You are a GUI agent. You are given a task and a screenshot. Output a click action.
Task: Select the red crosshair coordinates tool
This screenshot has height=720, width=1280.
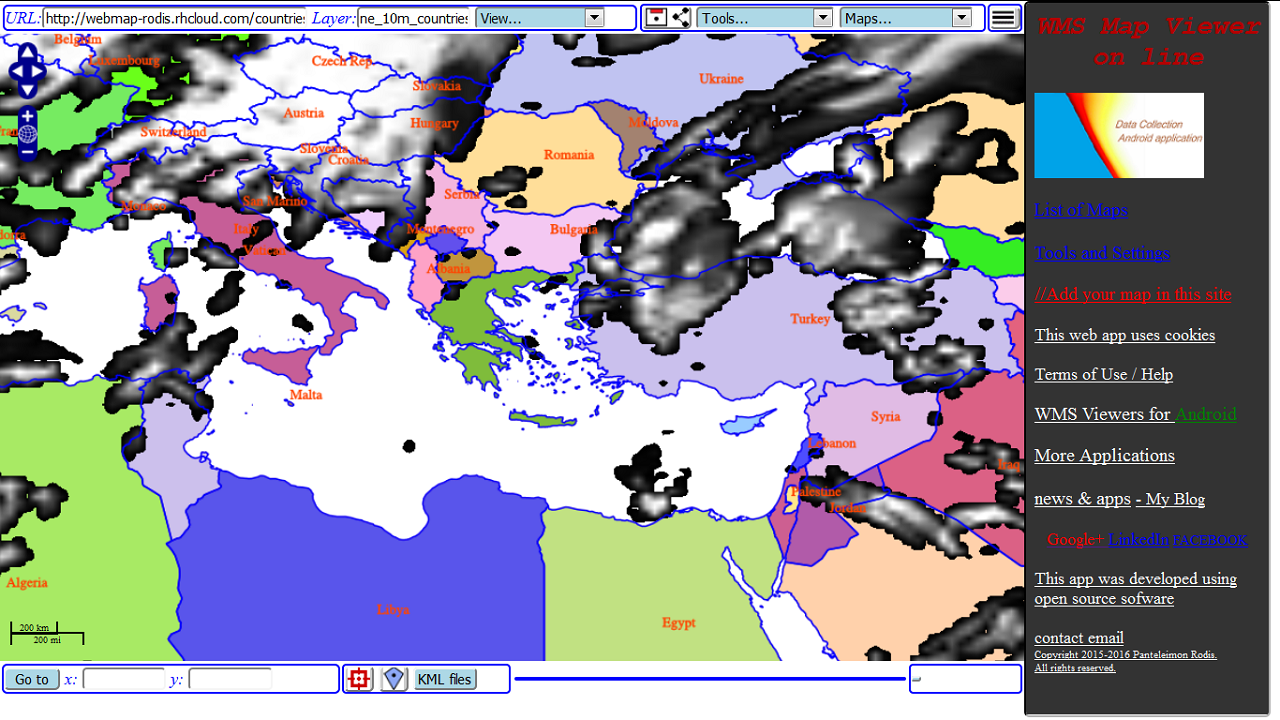(357, 678)
